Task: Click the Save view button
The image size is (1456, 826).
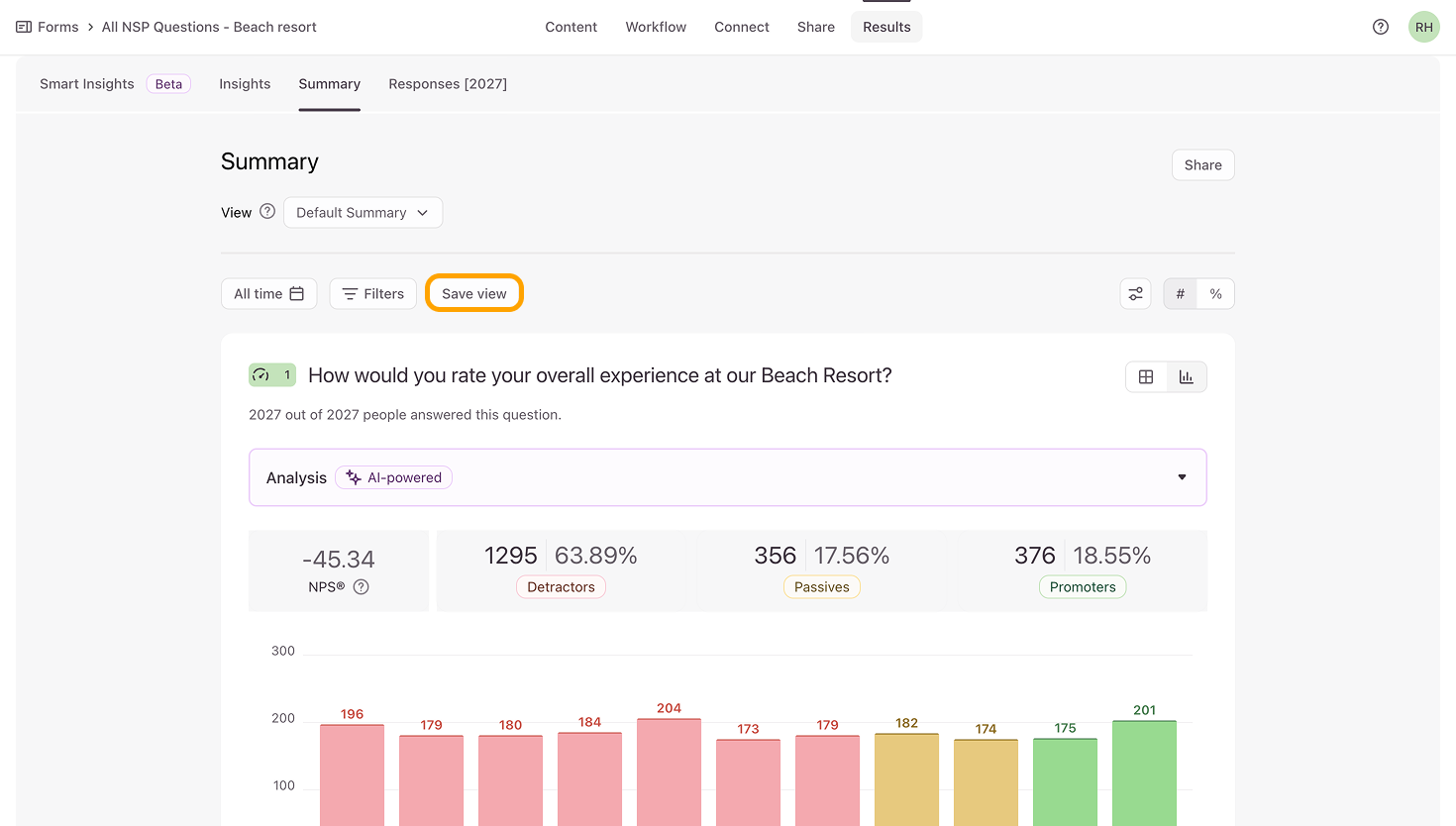Action: click(474, 294)
